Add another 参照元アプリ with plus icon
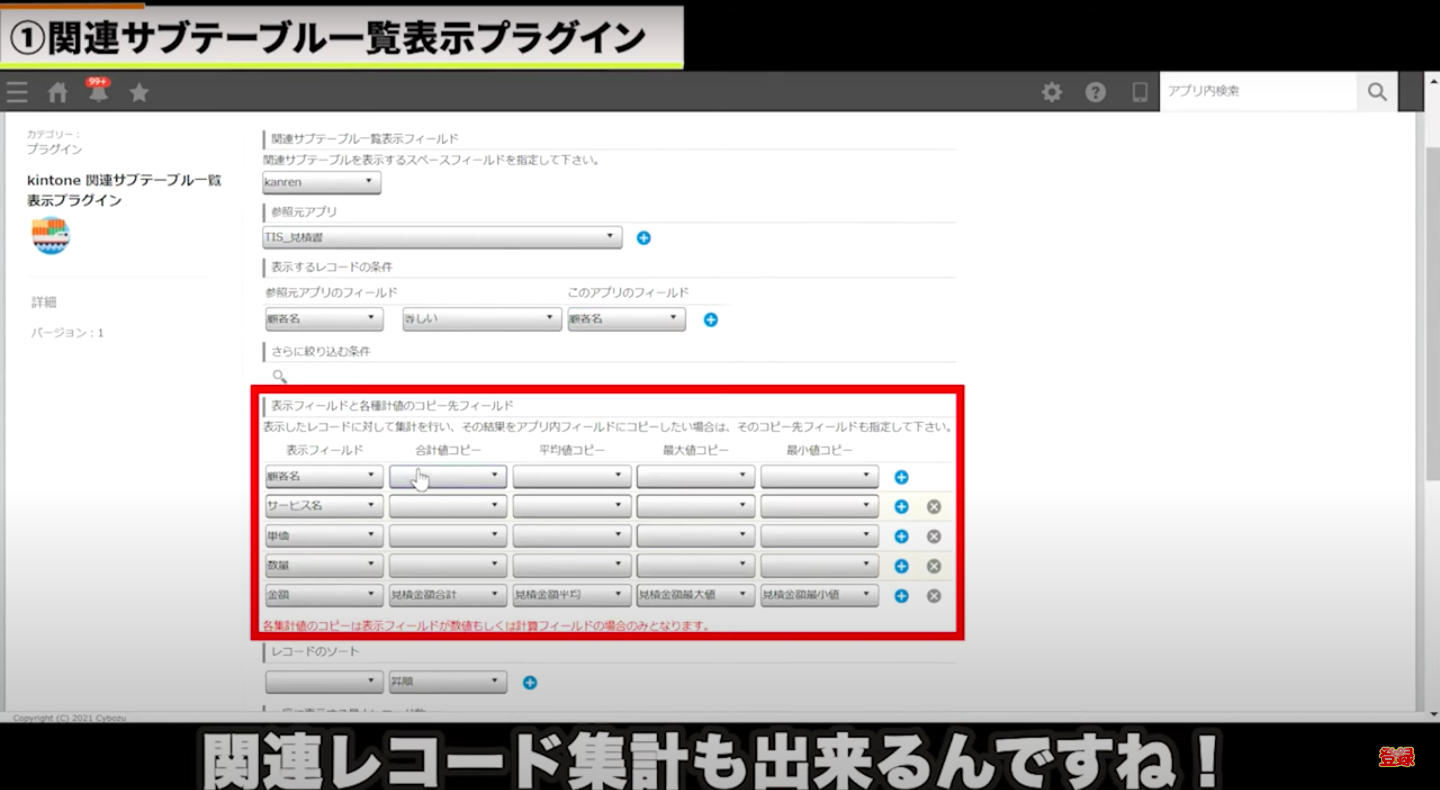The width and height of the screenshot is (1440, 790). pos(644,238)
